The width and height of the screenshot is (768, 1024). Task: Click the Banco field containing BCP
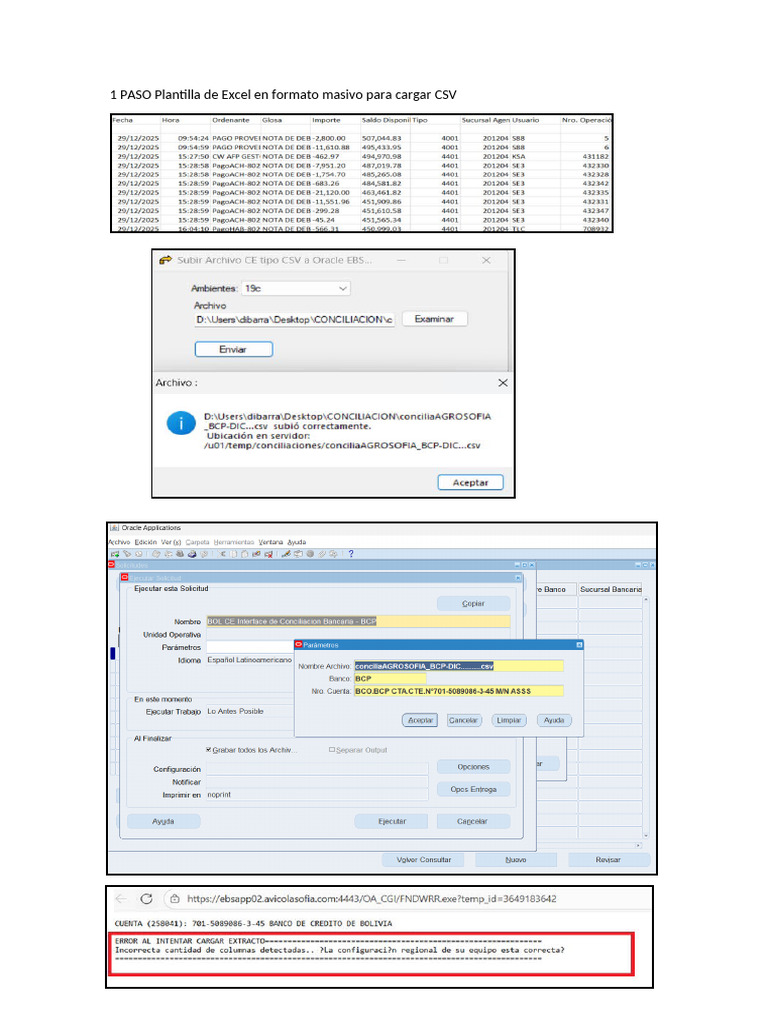(x=390, y=679)
